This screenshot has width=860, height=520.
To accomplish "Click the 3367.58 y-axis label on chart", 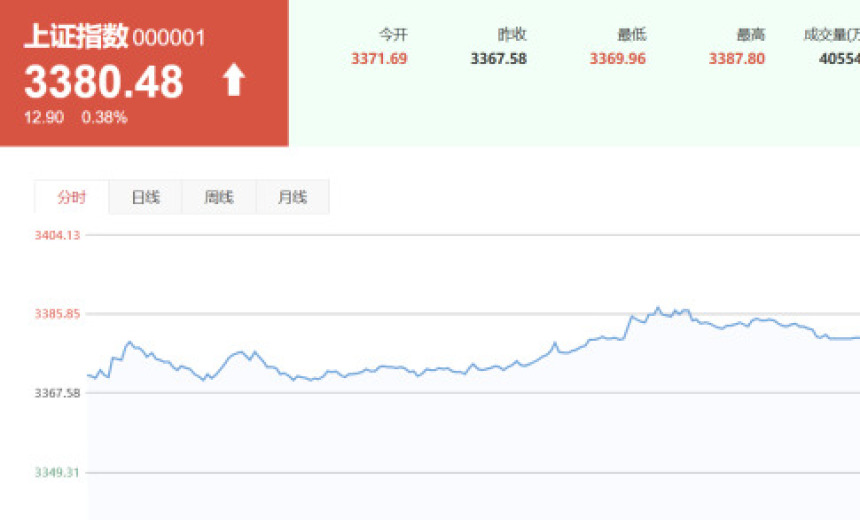I will click(x=58, y=393).
